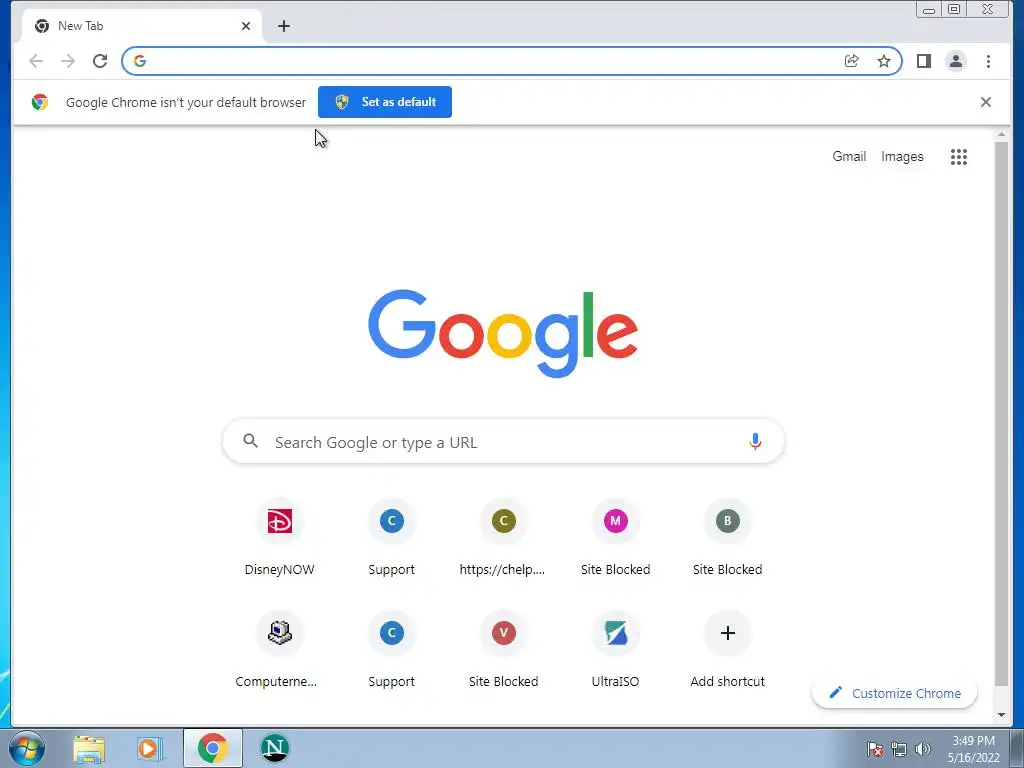Open the Site Blocked shortcut with V icon
Image resolution: width=1024 pixels, height=768 pixels.
tap(503, 649)
